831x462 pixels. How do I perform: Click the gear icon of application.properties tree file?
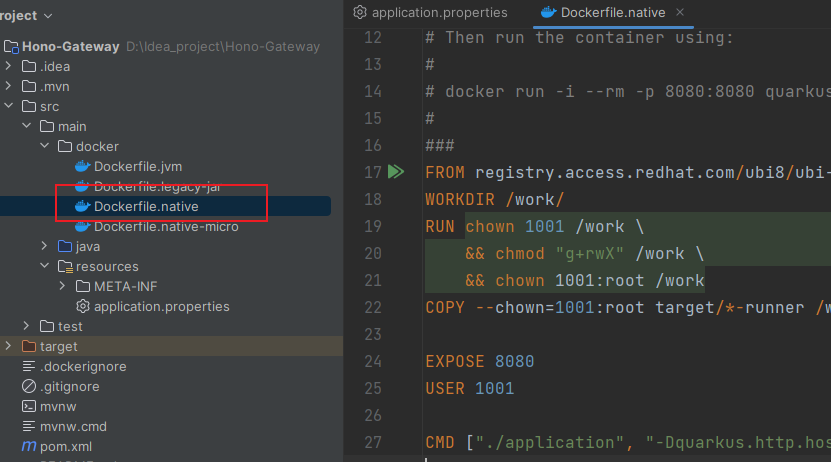[84, 306]
